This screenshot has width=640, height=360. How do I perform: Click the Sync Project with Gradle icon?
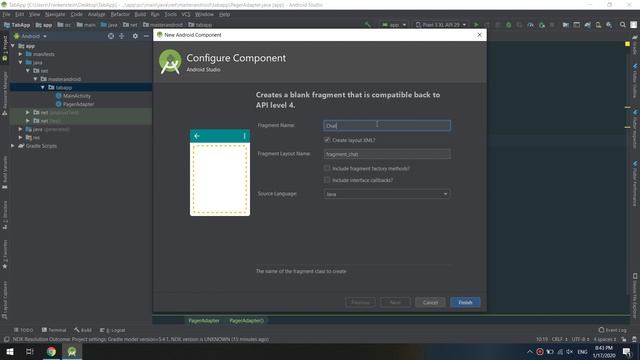pos(587,25)
